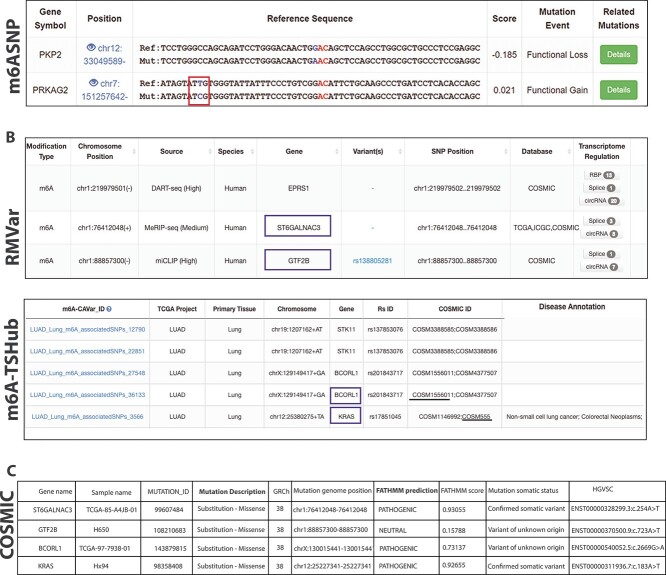Open the rs138805281 variant link

coord(372,261)
